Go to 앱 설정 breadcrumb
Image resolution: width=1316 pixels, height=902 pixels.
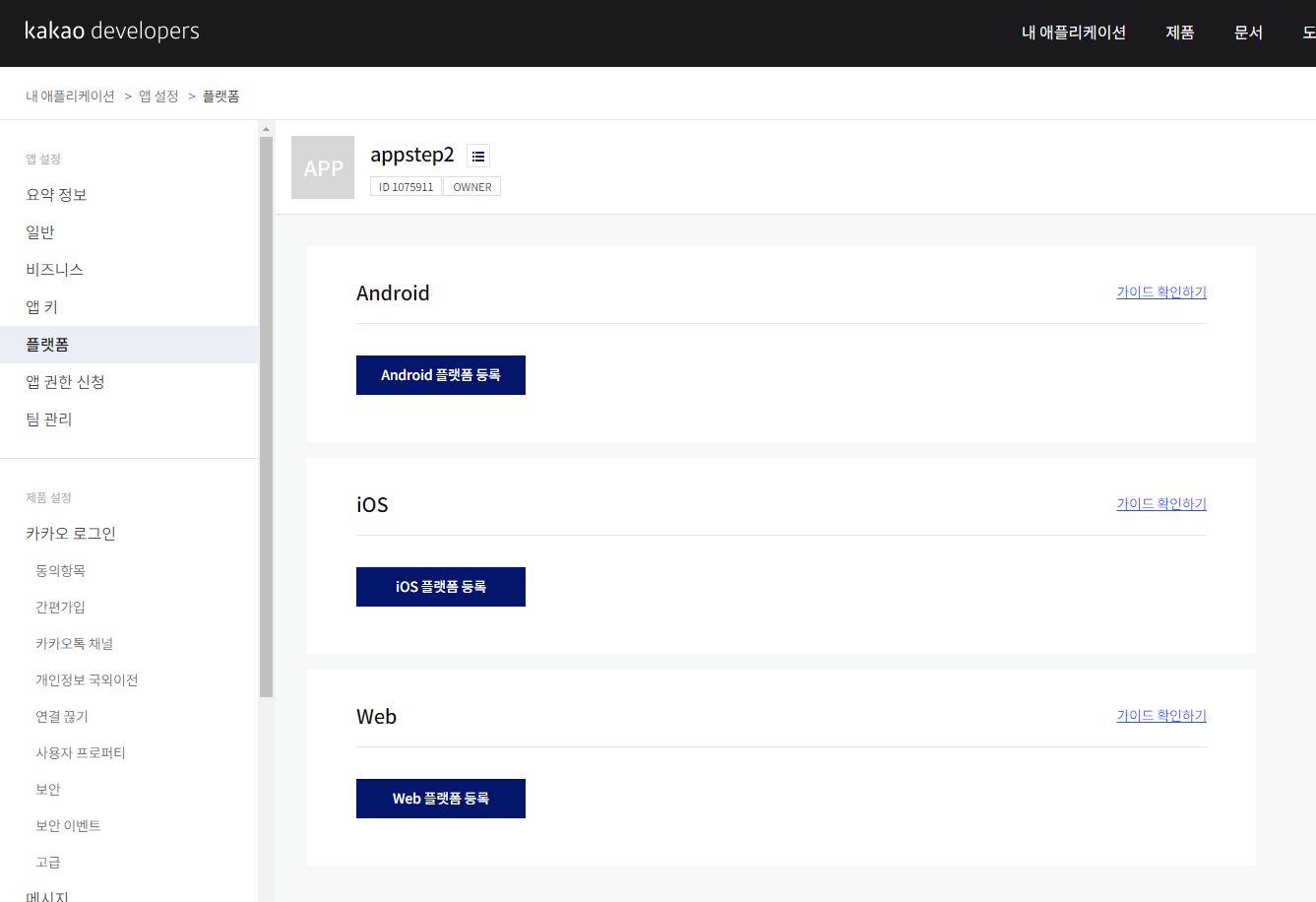point(158,97)
